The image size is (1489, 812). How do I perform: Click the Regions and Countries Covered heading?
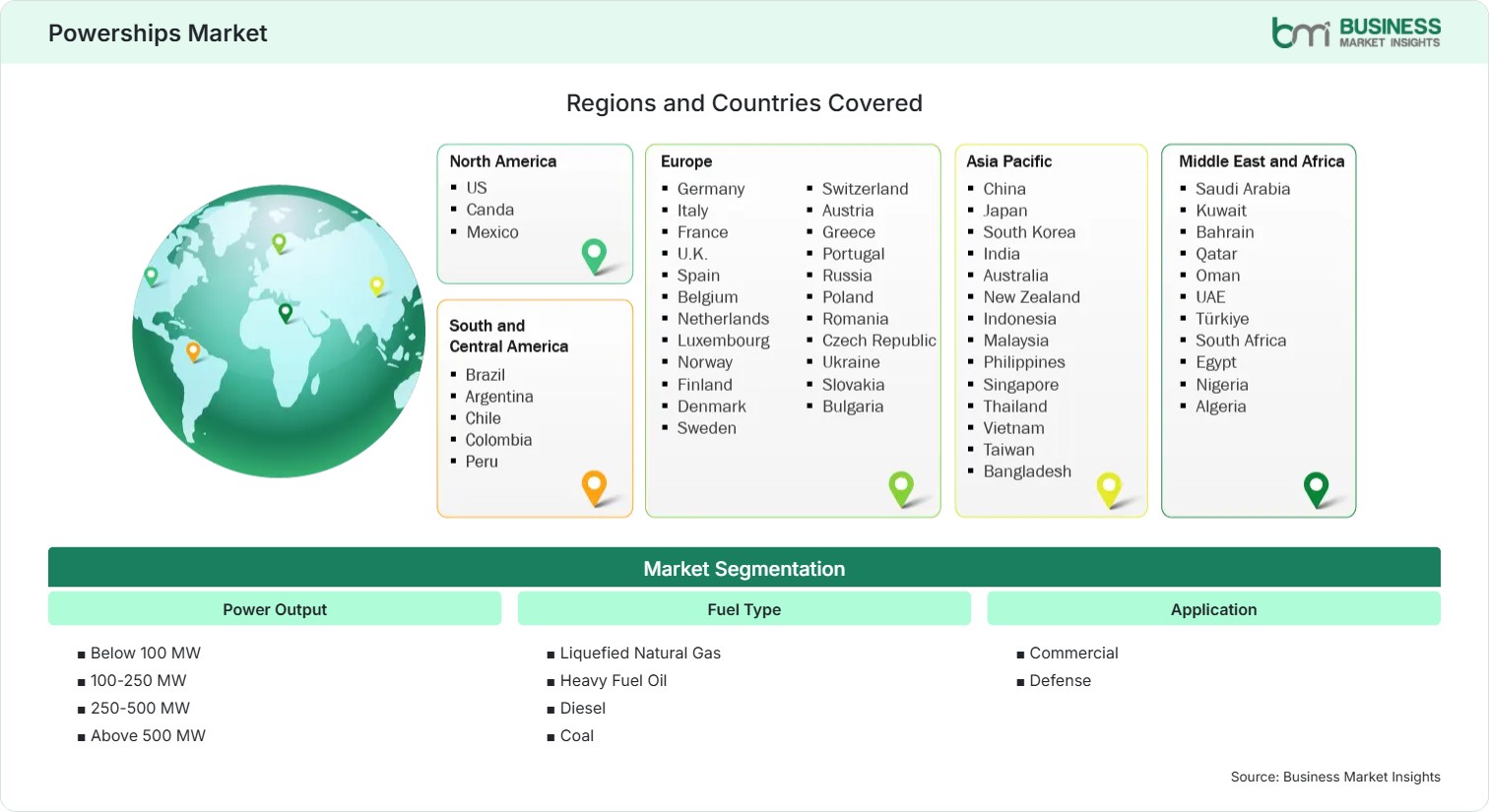click(744, 103)
